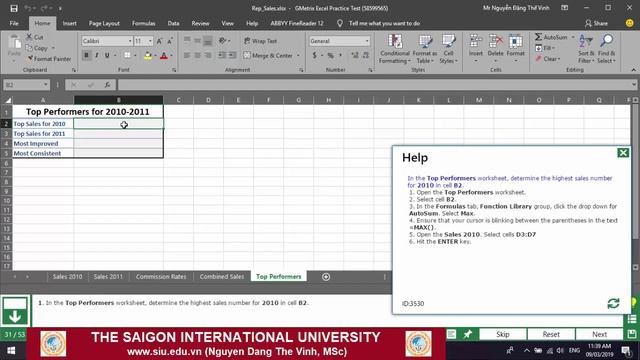Decrease font size with the smaller A icon

[x=170, y=41]
